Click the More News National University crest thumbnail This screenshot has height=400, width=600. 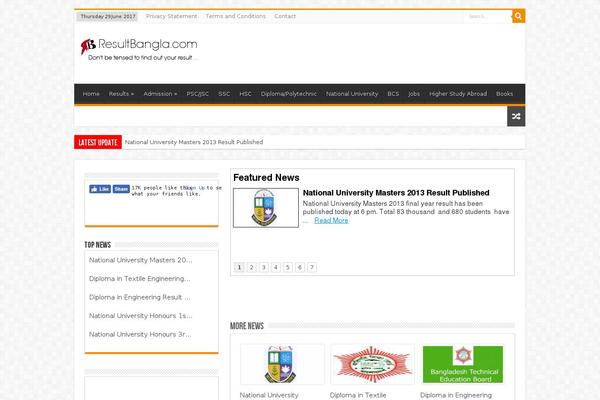(x=282, y=364)
